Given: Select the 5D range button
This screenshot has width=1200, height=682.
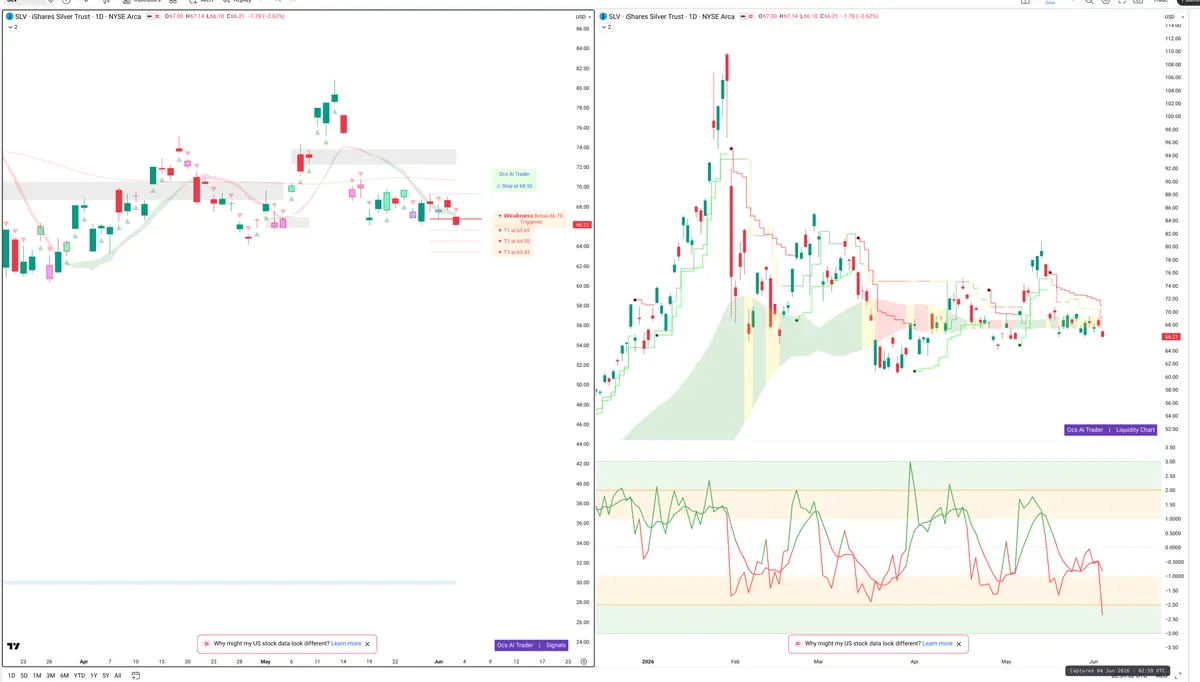Looking at the screenshot, I should (x=24, y=676).
